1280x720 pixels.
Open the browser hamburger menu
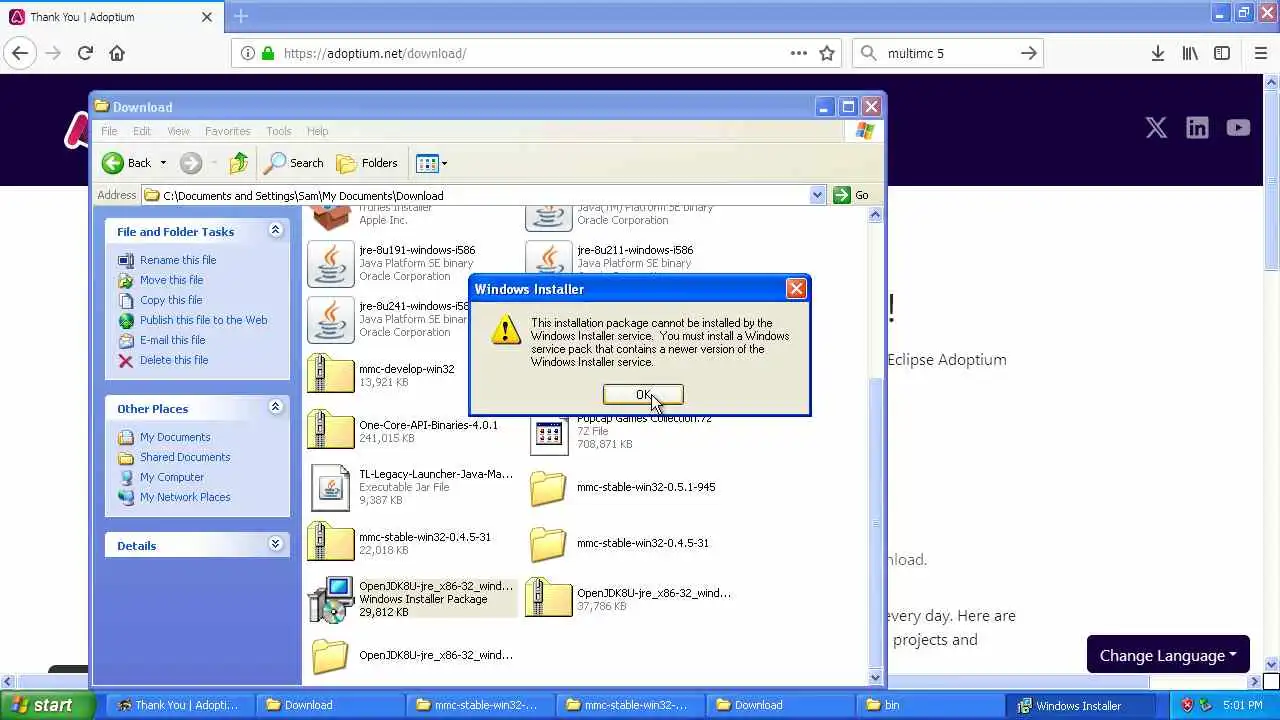[1260, 53]
